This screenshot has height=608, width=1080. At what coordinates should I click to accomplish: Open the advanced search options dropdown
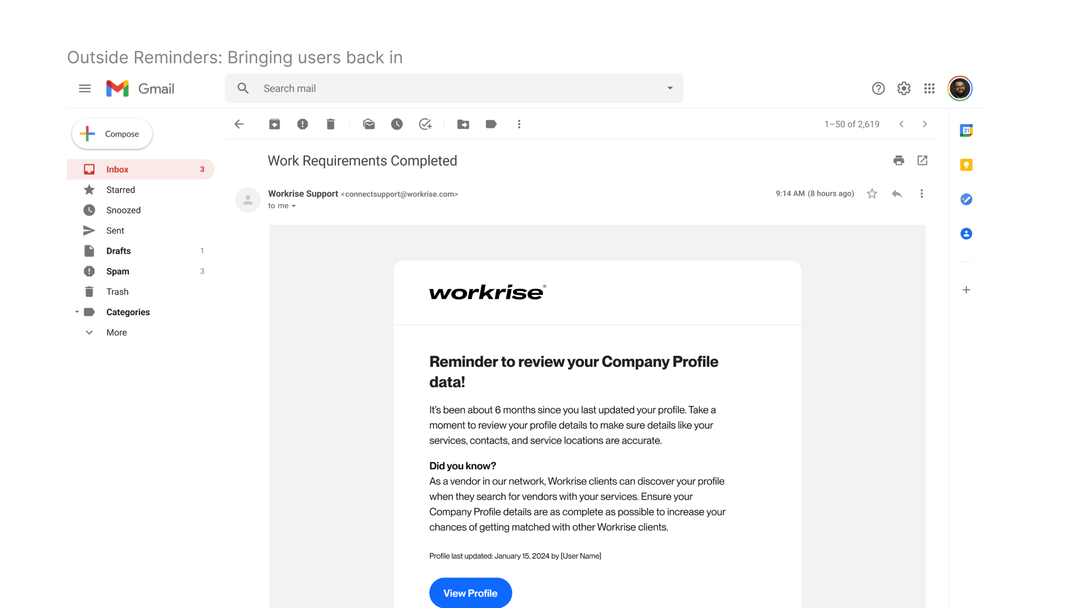669,88
